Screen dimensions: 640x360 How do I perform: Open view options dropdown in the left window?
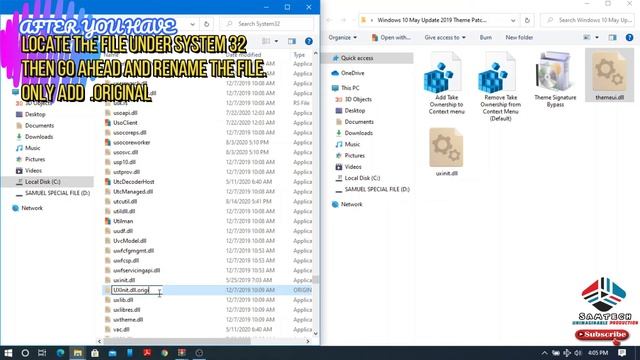coord(276,41)
